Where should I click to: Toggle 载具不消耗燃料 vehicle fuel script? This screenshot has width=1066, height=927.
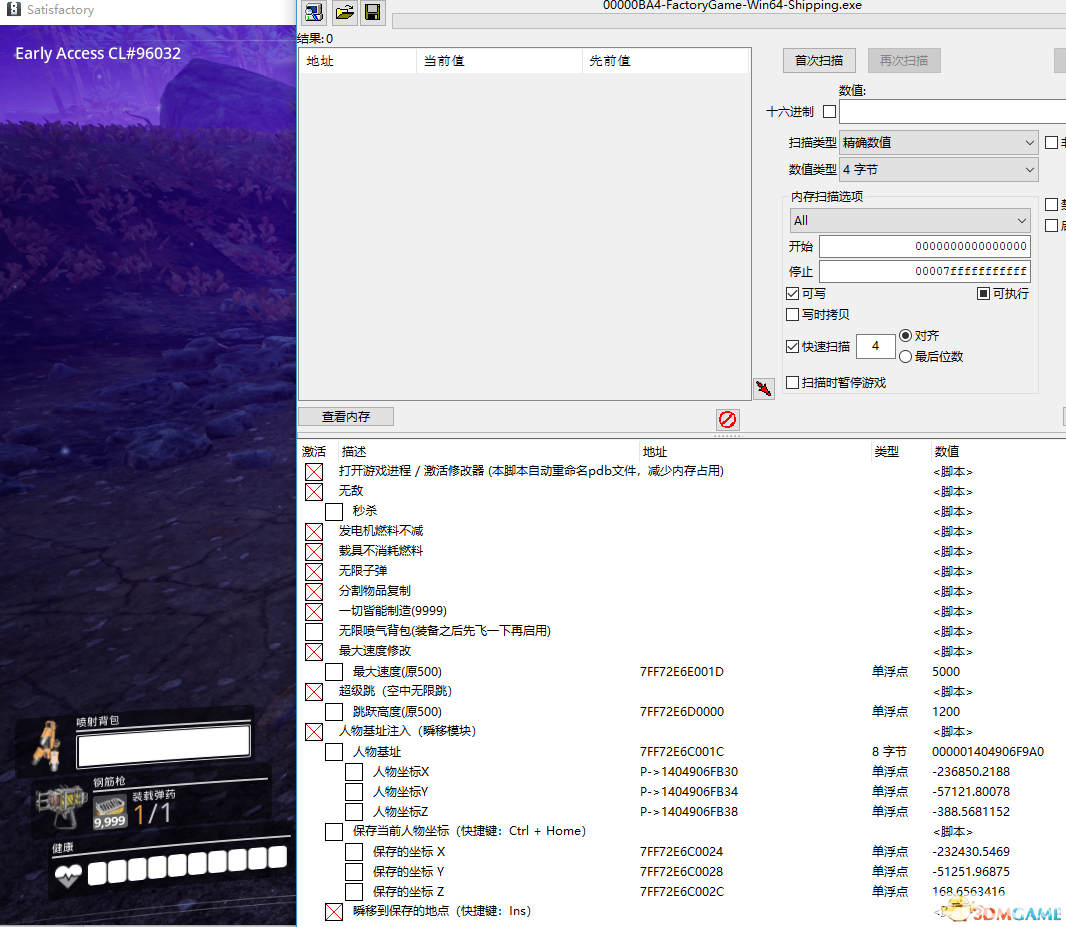coord(313,551)
